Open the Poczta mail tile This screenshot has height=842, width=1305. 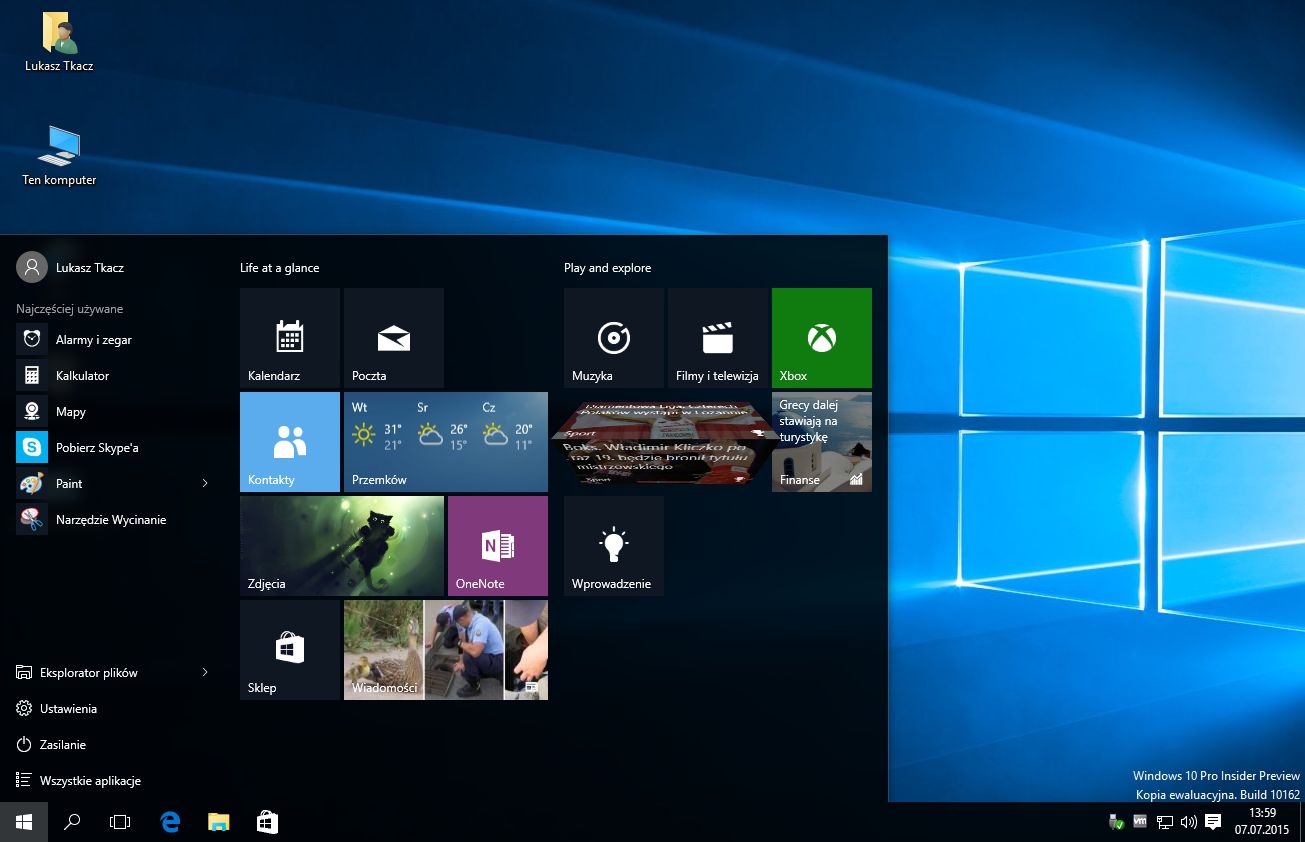click(x=393, y=338)
